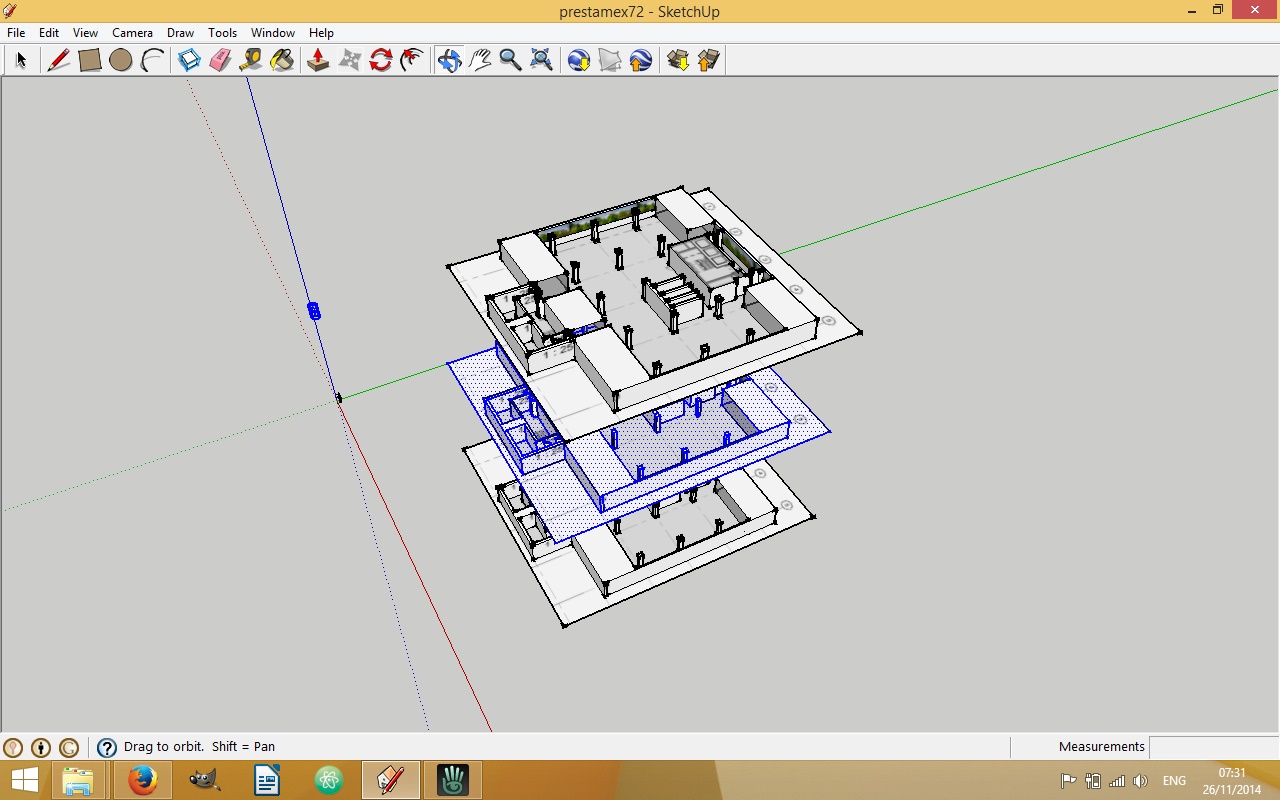Click the geo-location status icon
Image resolution: width=1280 pixels, height=800 pixels.
pyautogui.click(x=13, y=747)
